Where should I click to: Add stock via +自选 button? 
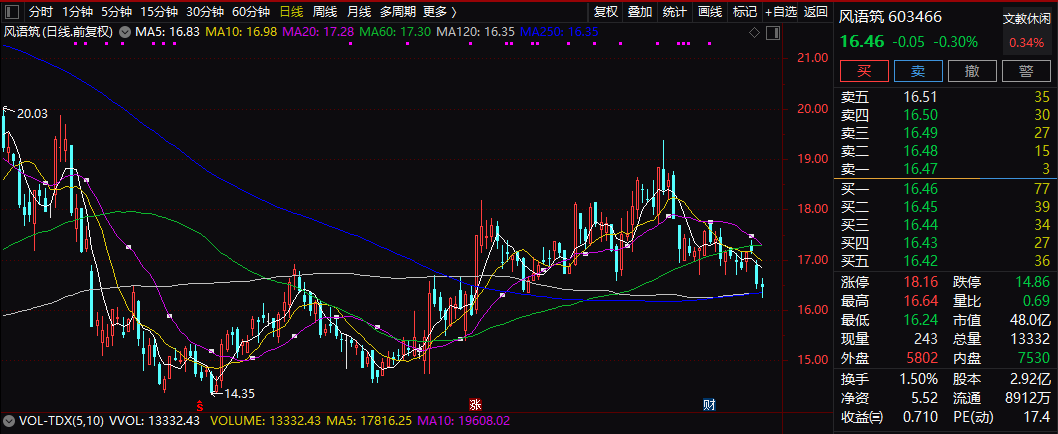781,11
